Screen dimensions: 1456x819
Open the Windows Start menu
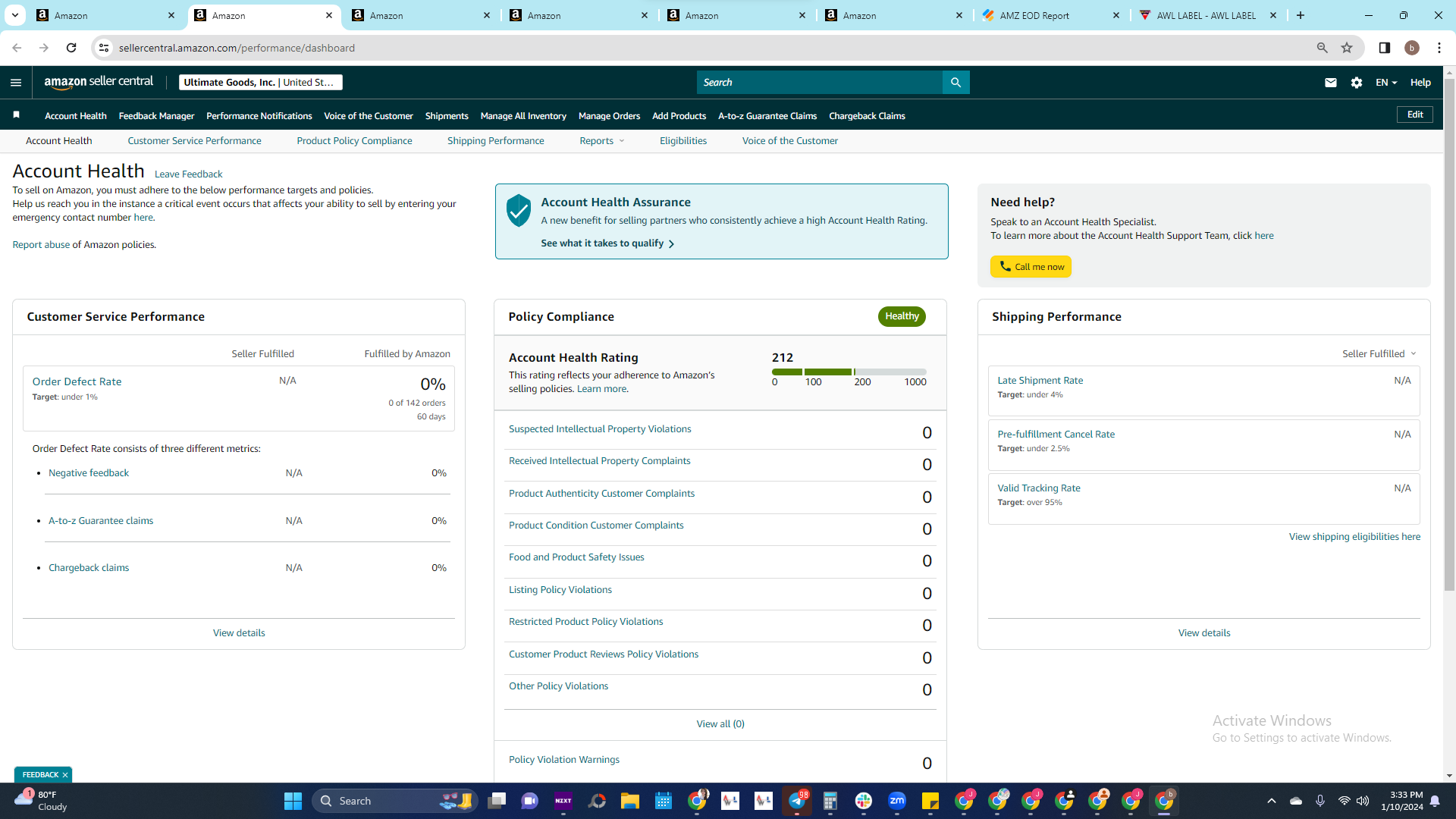point(293,801)
